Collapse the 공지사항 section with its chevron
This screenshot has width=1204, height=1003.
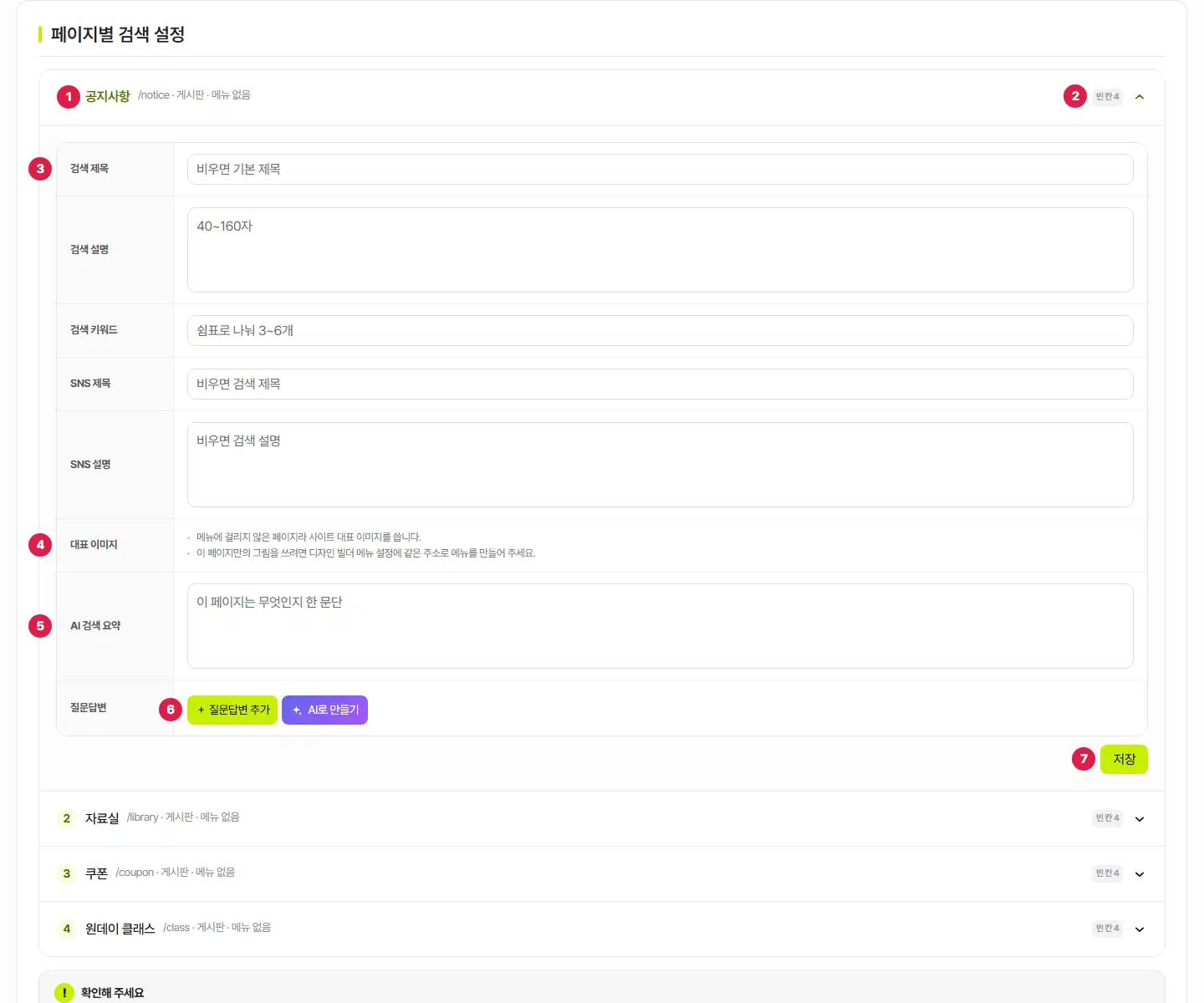point(1140,97)
